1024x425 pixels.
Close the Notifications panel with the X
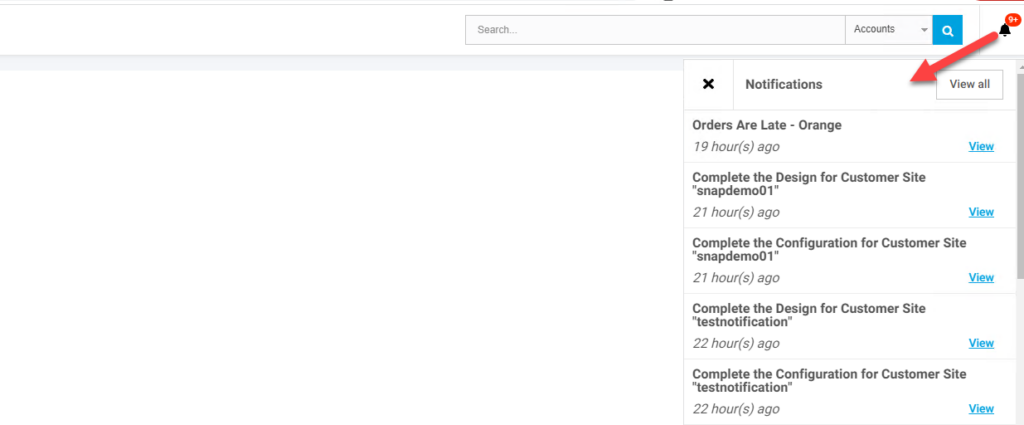pos(709,84)
